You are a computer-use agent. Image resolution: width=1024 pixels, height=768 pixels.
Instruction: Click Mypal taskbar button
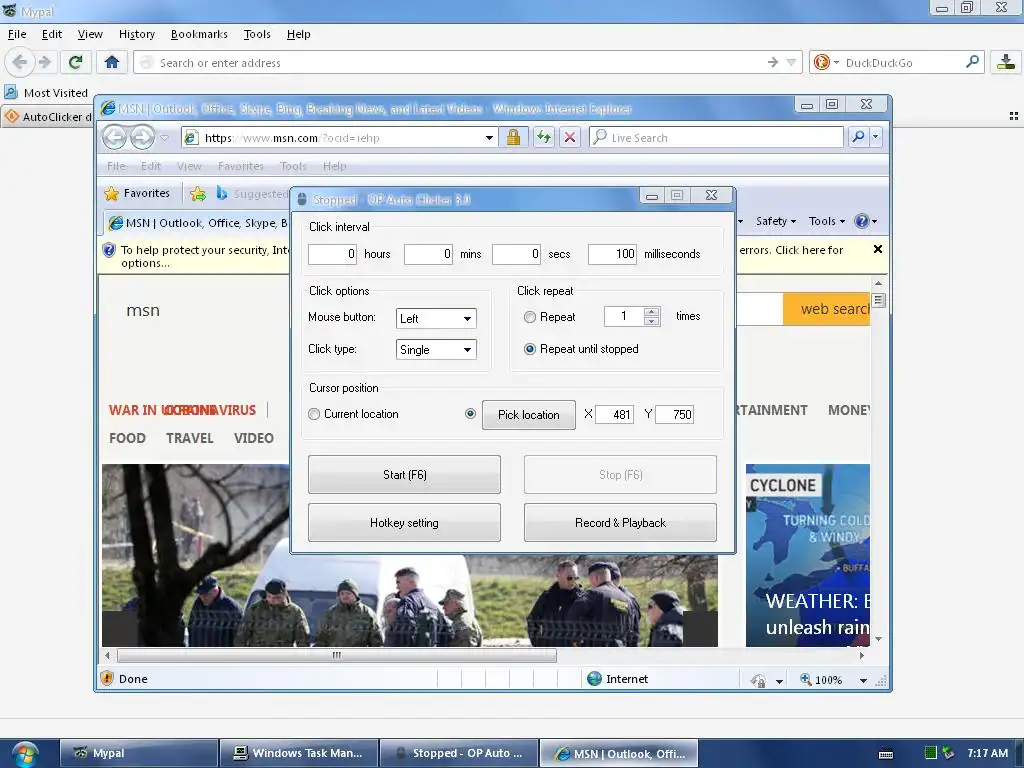pos(139,753)
